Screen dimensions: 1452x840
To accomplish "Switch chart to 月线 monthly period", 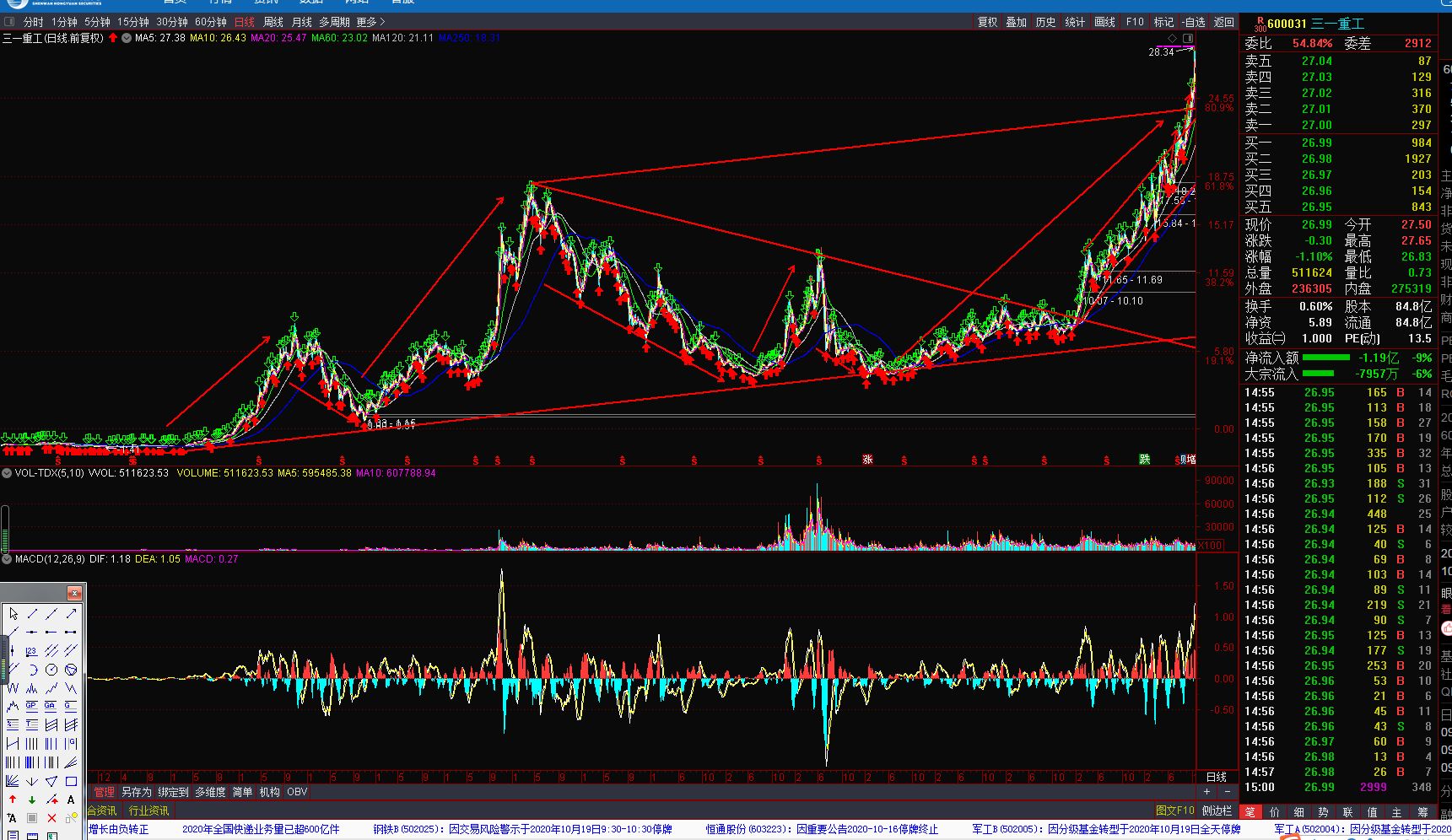I will point(301,22).
